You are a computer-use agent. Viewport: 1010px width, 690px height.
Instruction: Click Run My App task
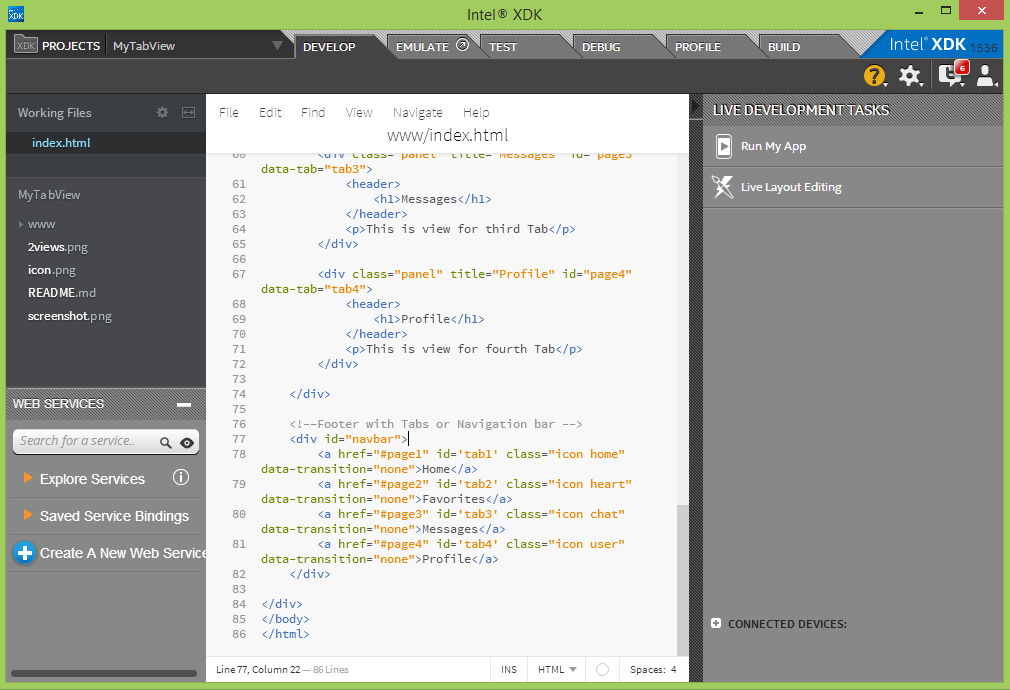tap(852, 146)
